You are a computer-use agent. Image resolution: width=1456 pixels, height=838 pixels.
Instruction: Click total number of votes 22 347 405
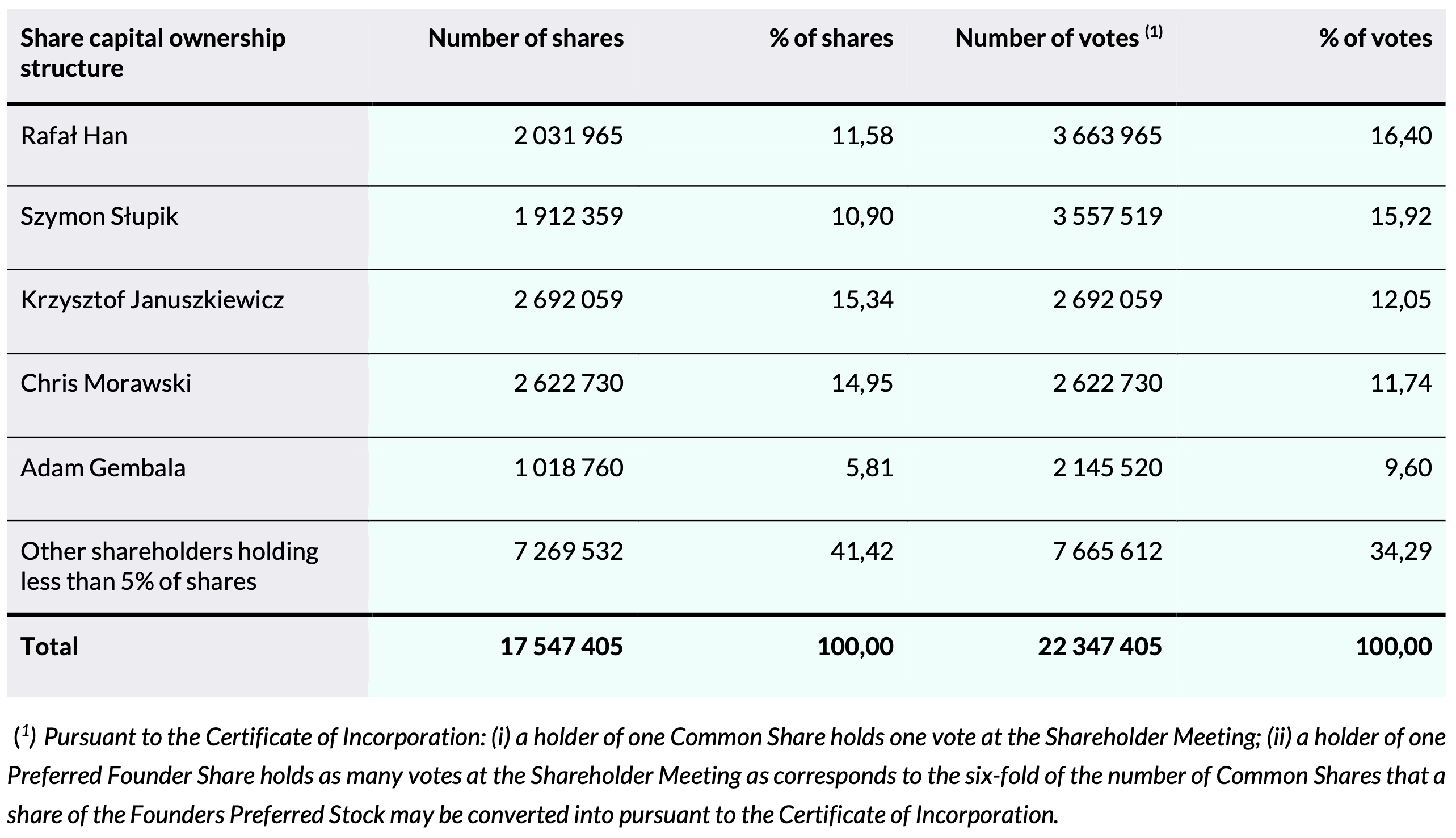[1100, 647]
